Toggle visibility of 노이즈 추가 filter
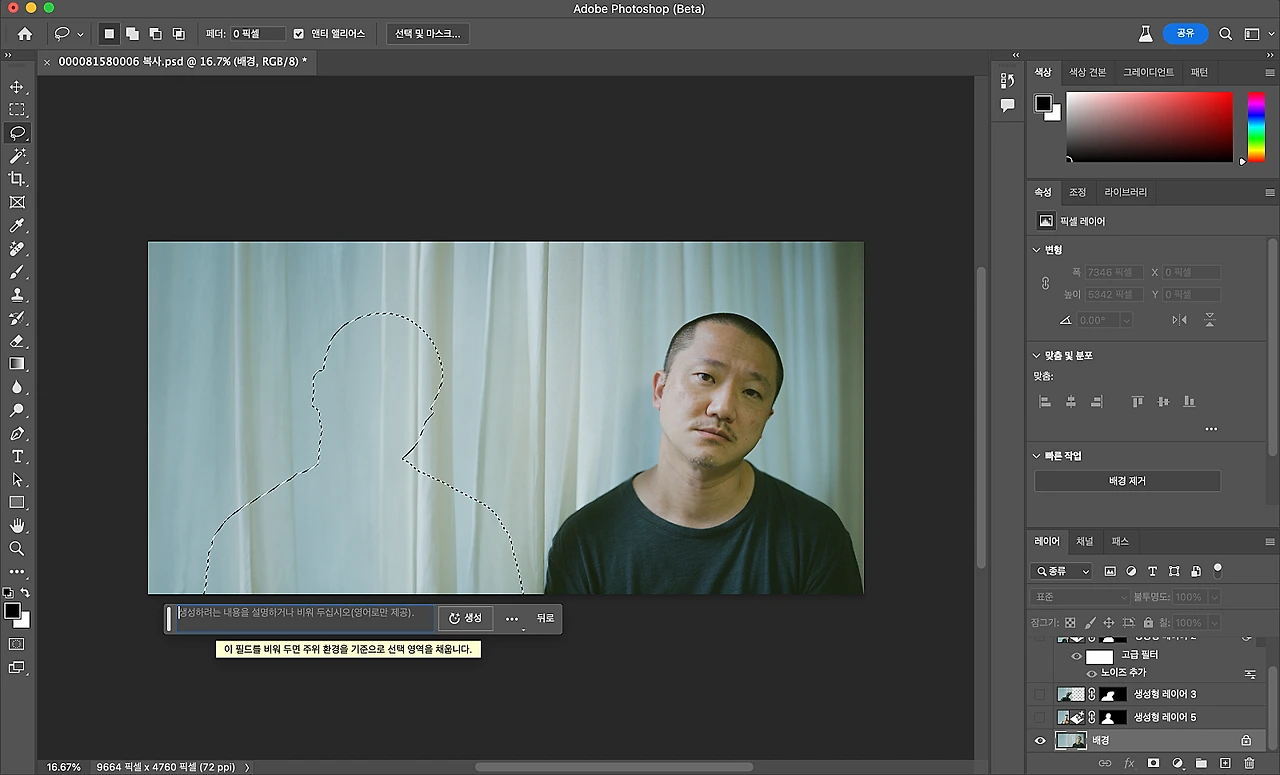 point(1091,673)
